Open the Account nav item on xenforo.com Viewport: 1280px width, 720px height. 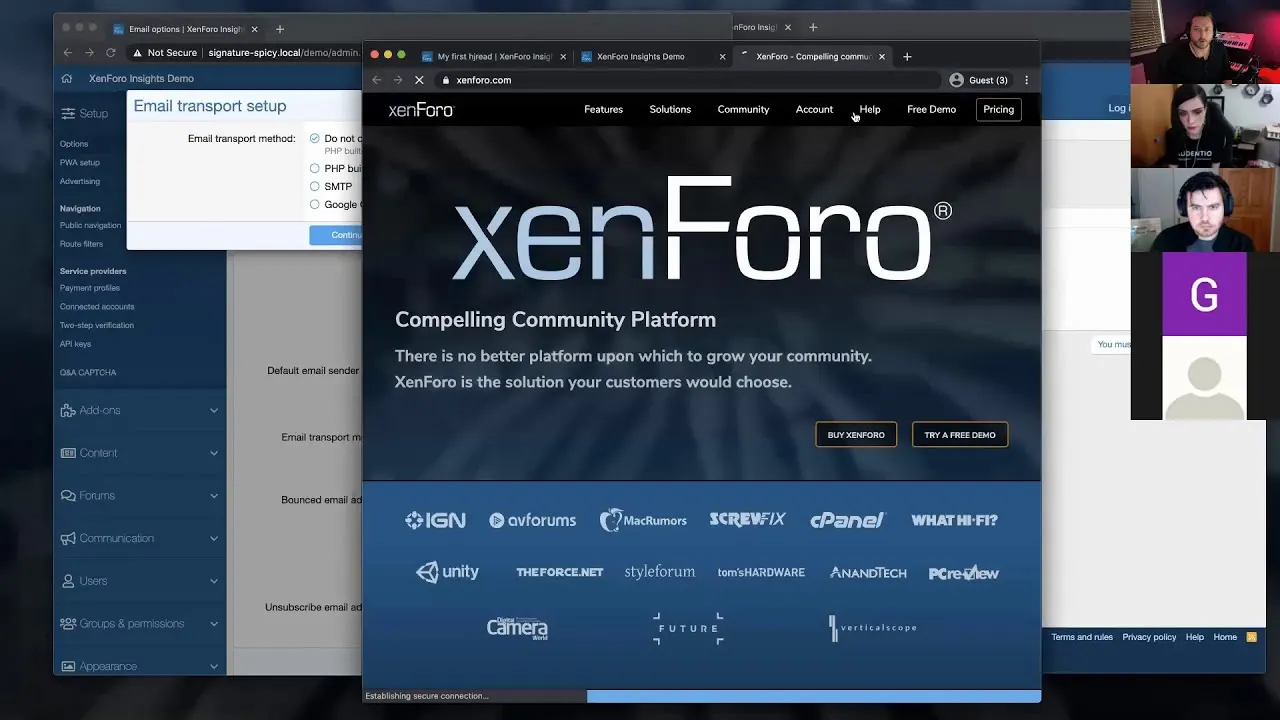click(814, 110)
